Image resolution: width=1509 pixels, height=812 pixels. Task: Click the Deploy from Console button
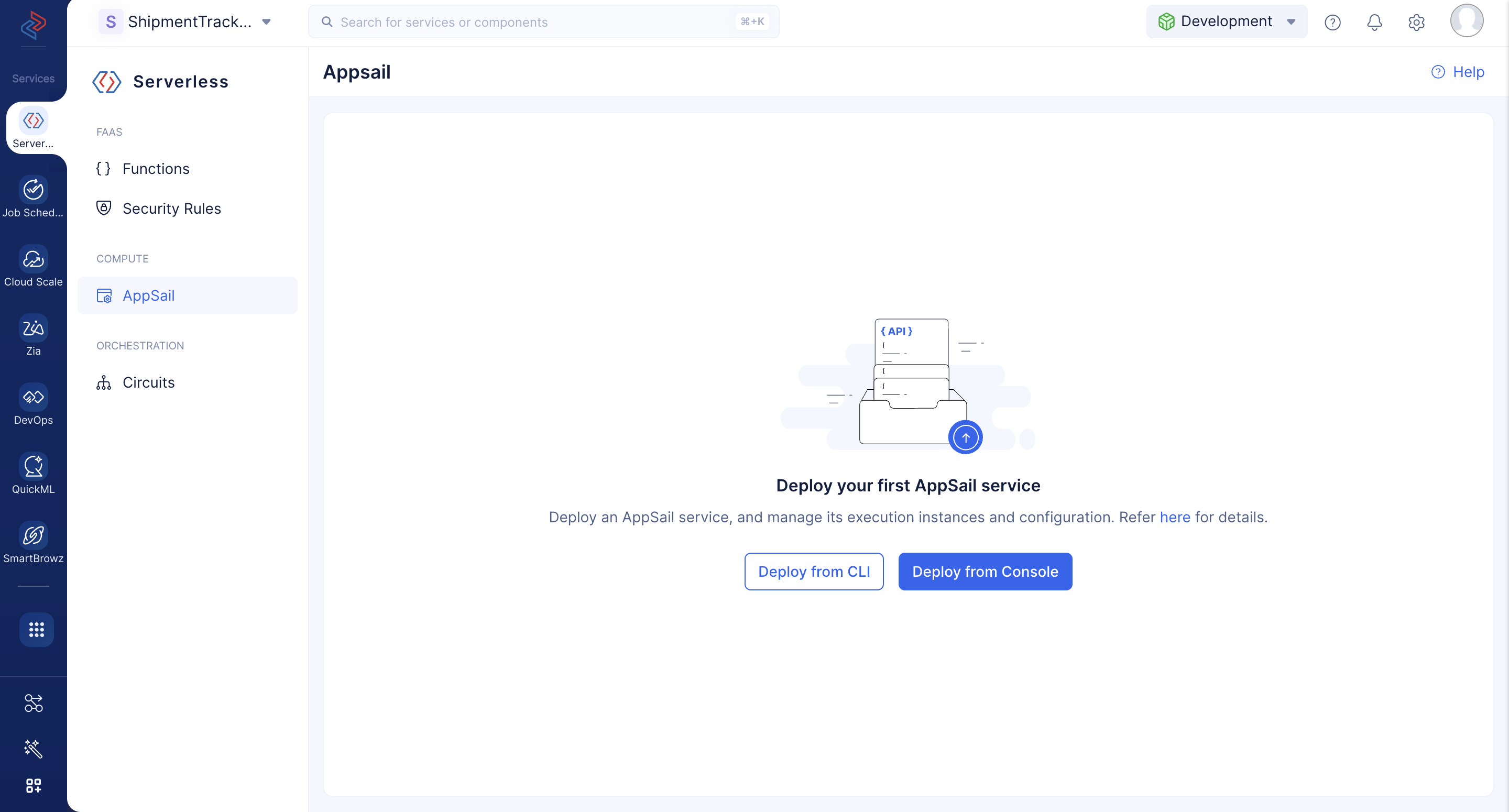point(985,571)
